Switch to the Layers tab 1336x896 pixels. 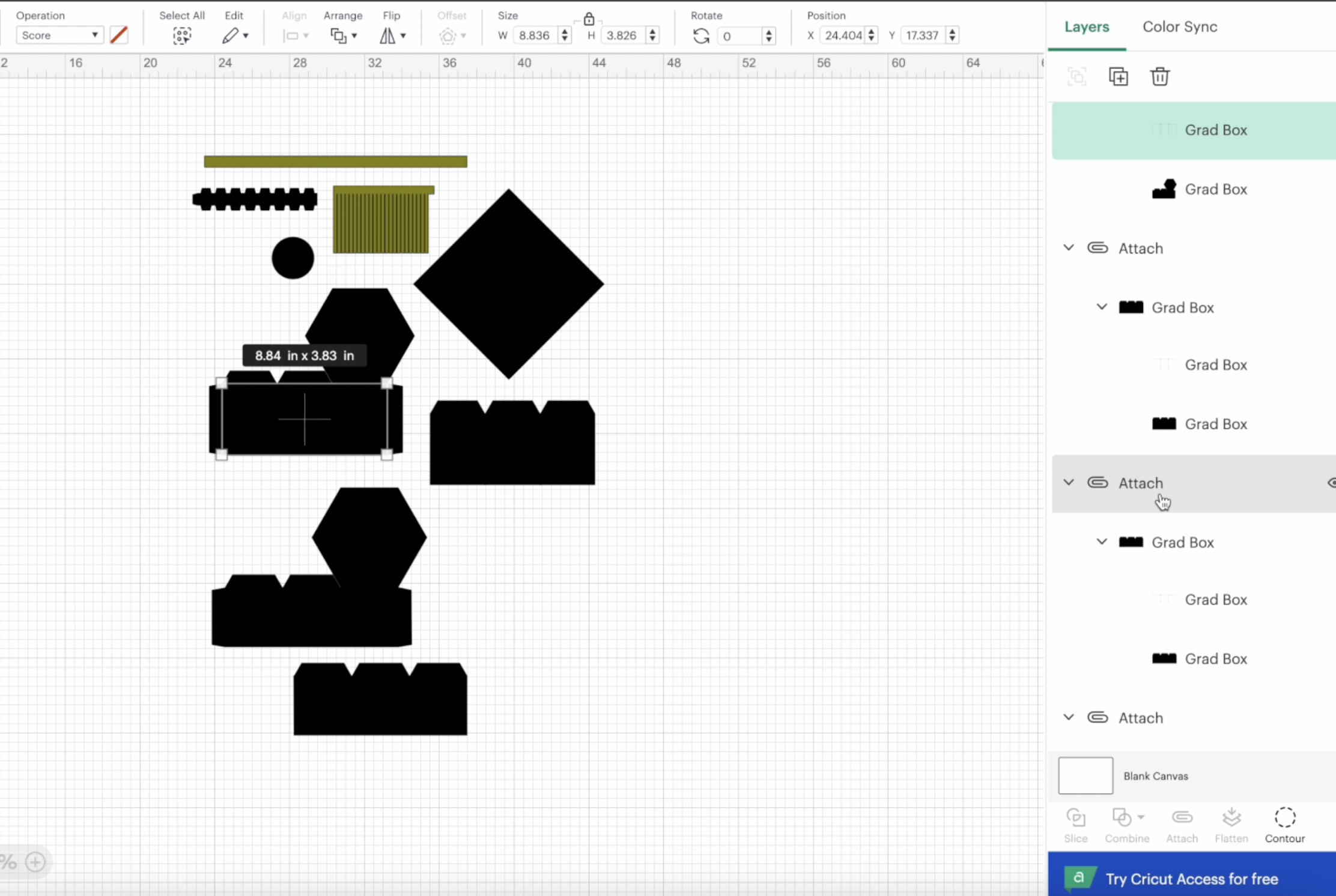pyautogui.click(x=1087, y=26)
